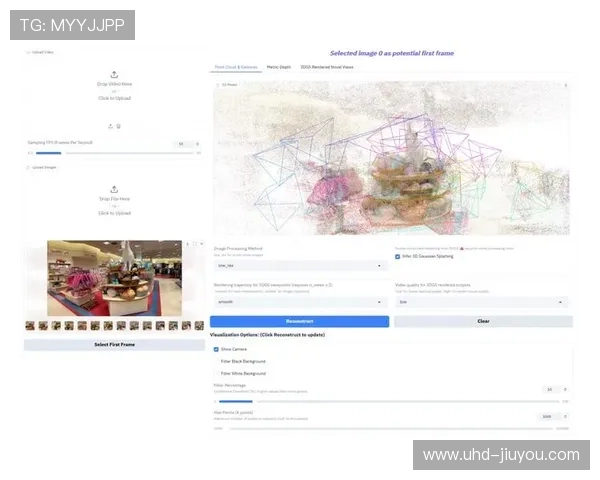Uncheck the Show Camera checkbox
Viewport: 600px width, 480px height.
[x=216, y=349]
